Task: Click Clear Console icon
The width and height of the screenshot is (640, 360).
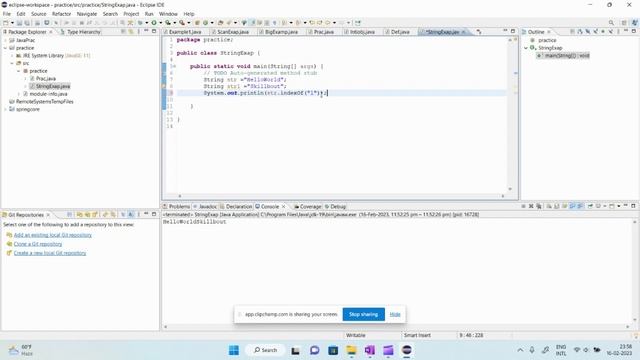Action: tap(549, 206)
